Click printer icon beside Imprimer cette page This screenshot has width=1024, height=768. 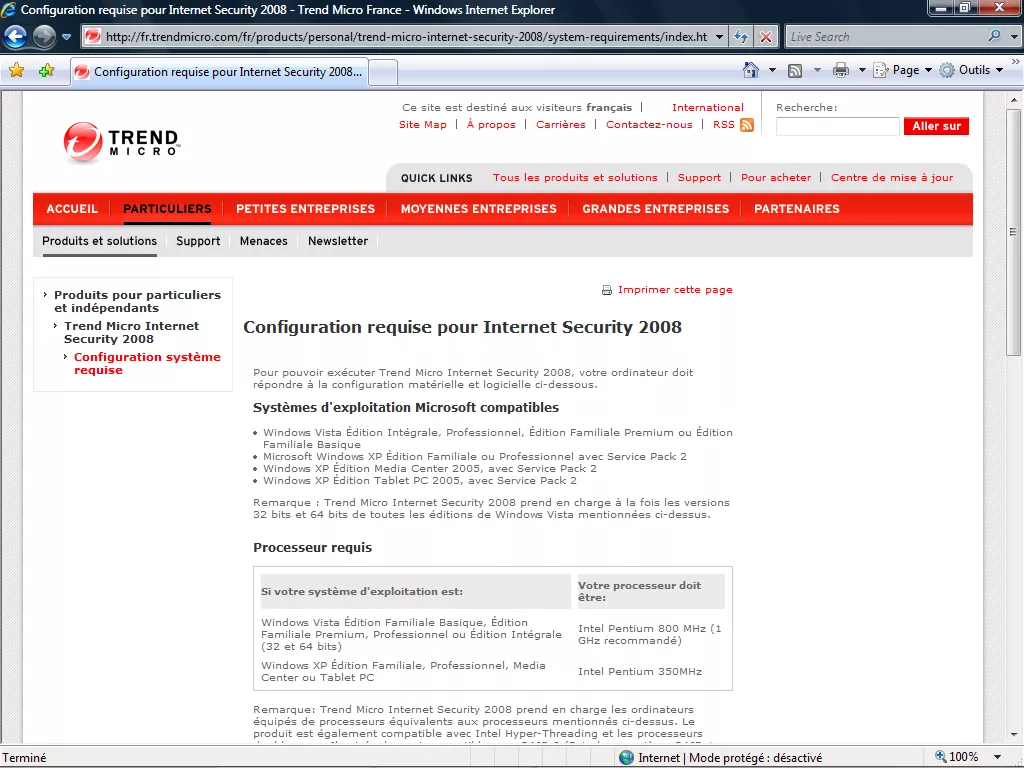click(607, 290)
